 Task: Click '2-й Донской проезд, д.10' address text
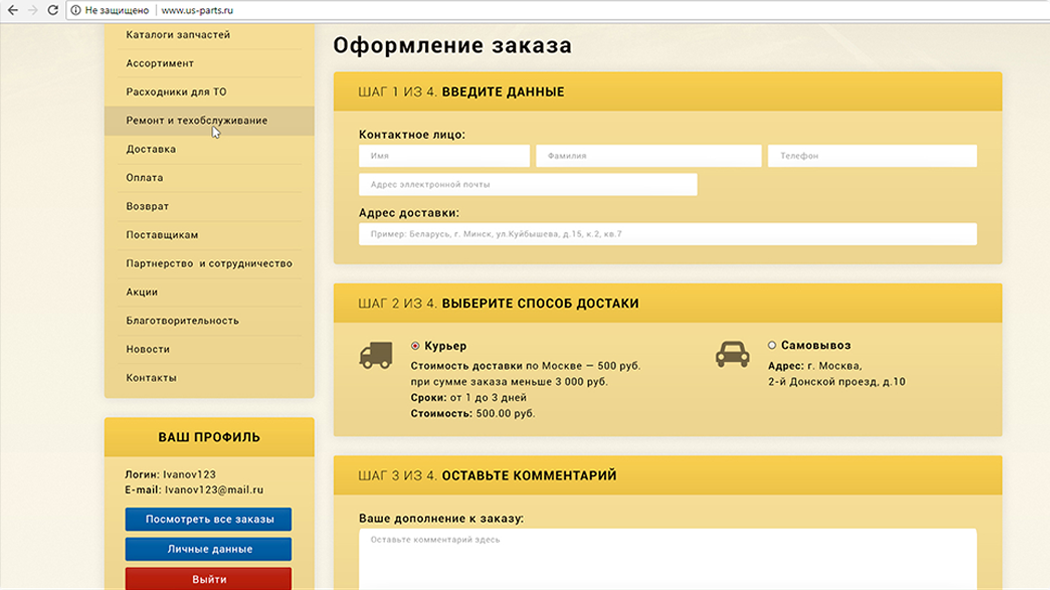pyautogui.click(x=836, y=382)
